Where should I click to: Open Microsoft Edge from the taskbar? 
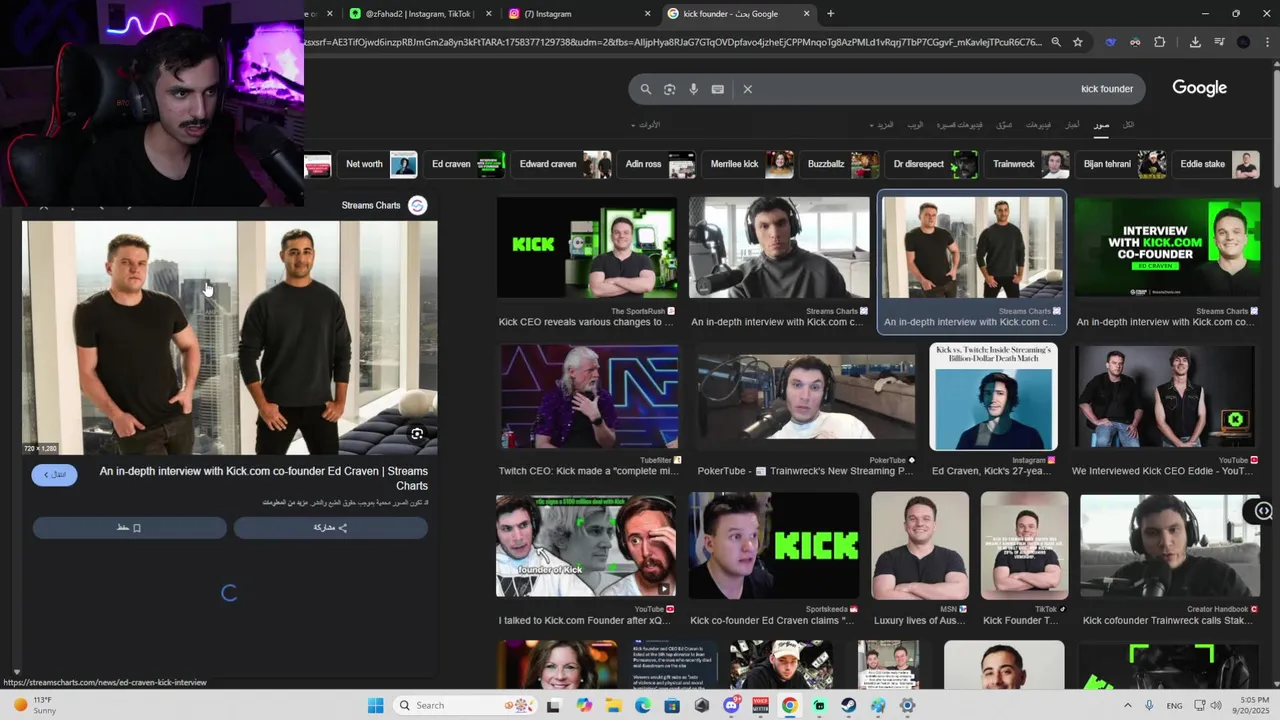[x=643, y=705]
